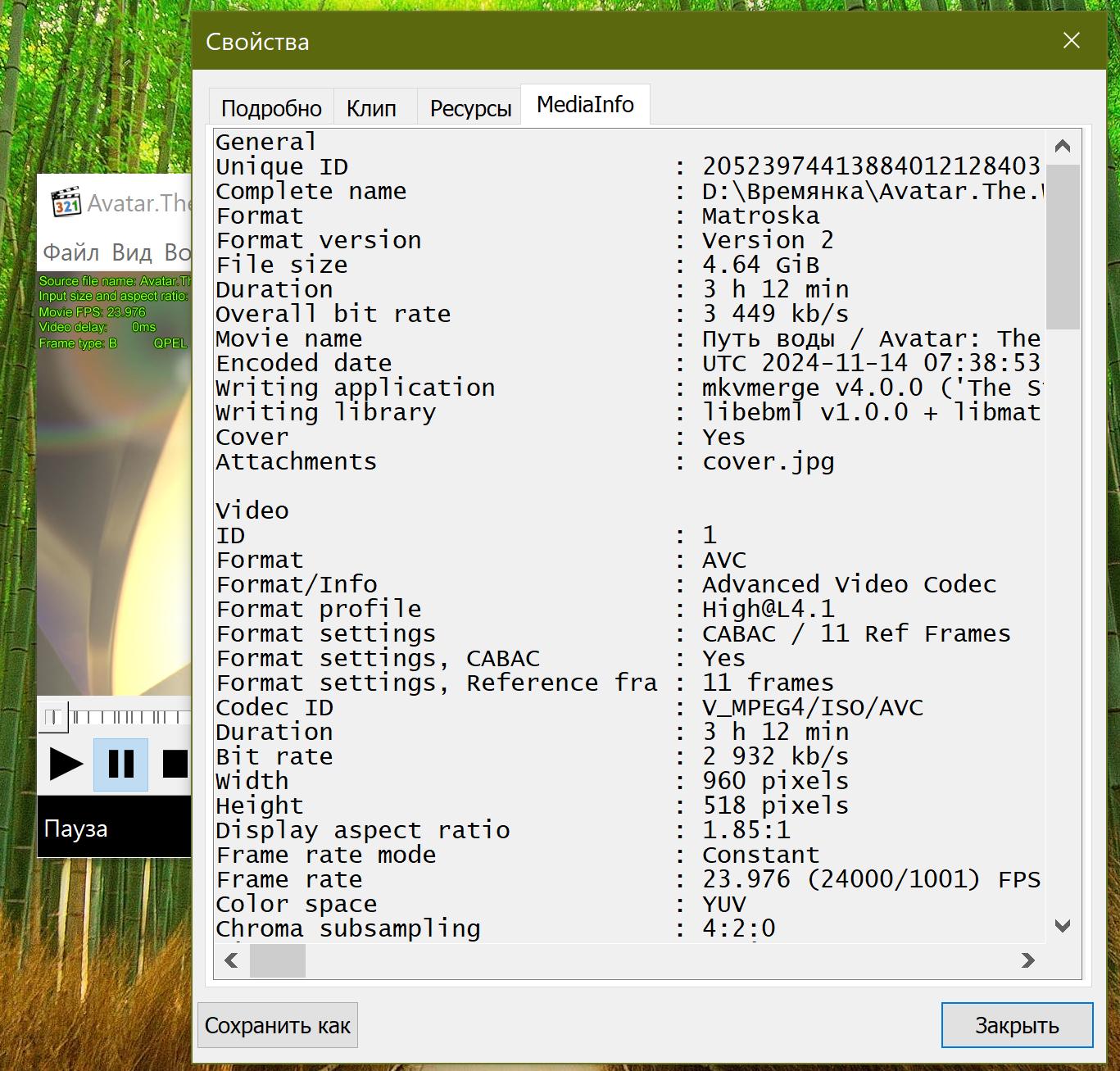Click the vertical scrollbar up arrow

(1063, 147)
